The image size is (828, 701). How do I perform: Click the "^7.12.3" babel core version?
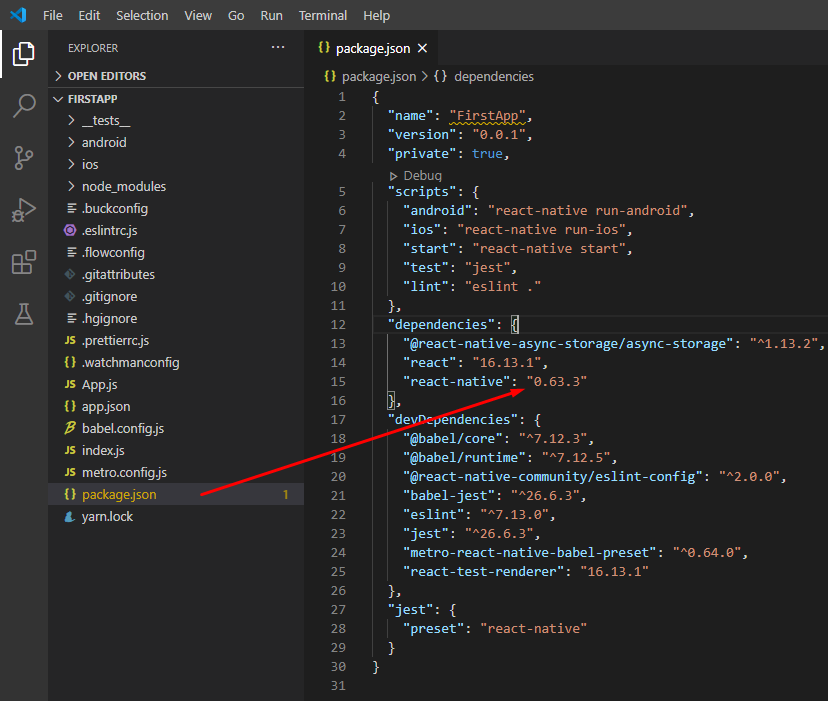(x=553, y=438)
